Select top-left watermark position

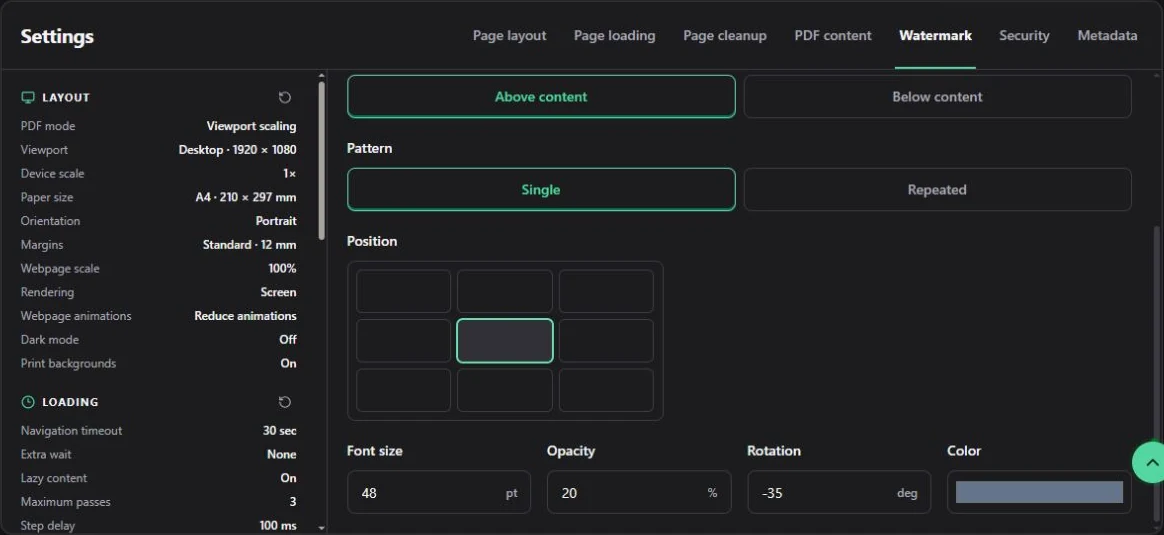tap(403, 291)
